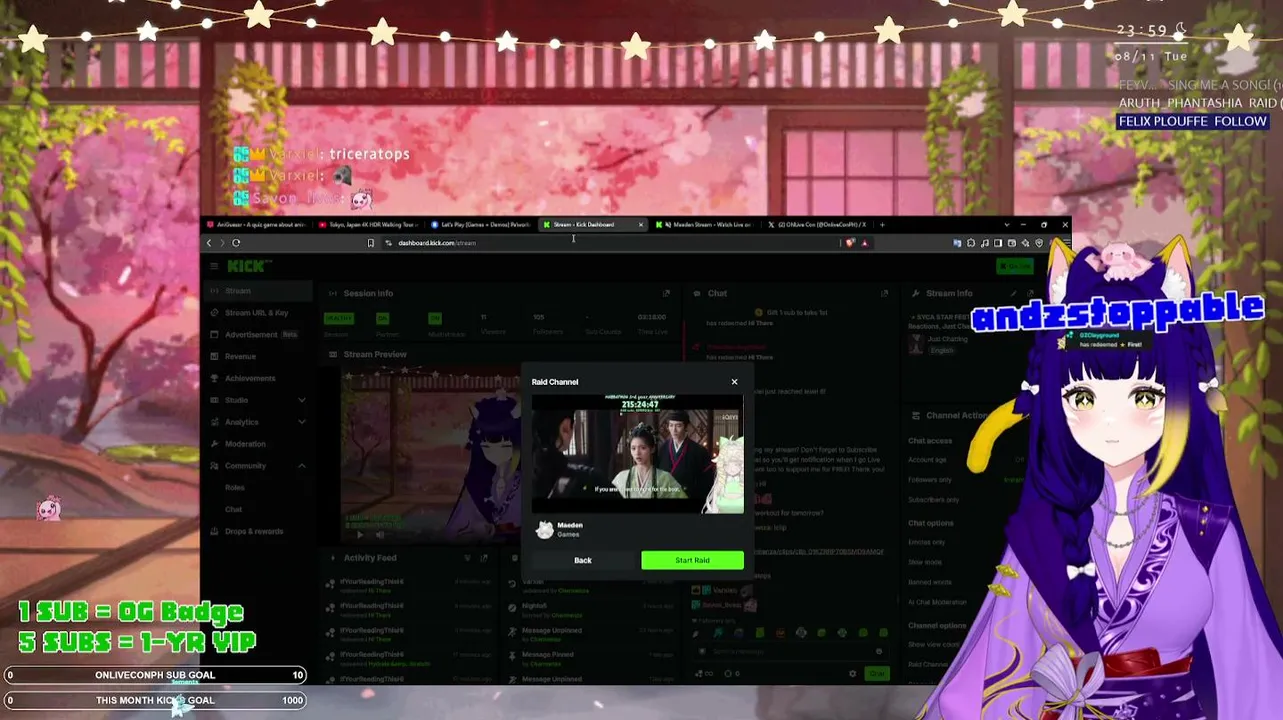Go forward in the browser
The width and height of the screenshot is (1283, 720).
click(222, 243)
